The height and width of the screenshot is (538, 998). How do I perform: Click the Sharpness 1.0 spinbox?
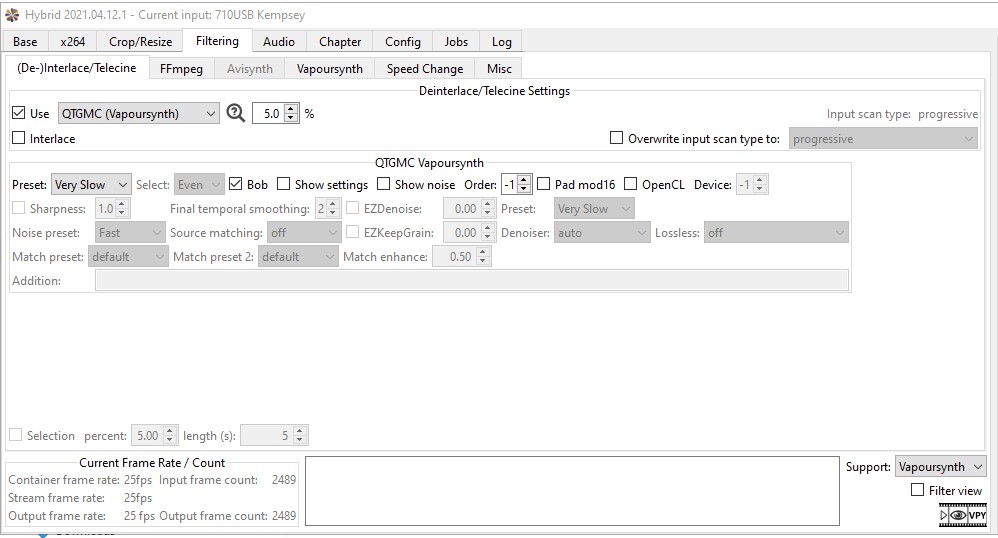tap(113, 209)
